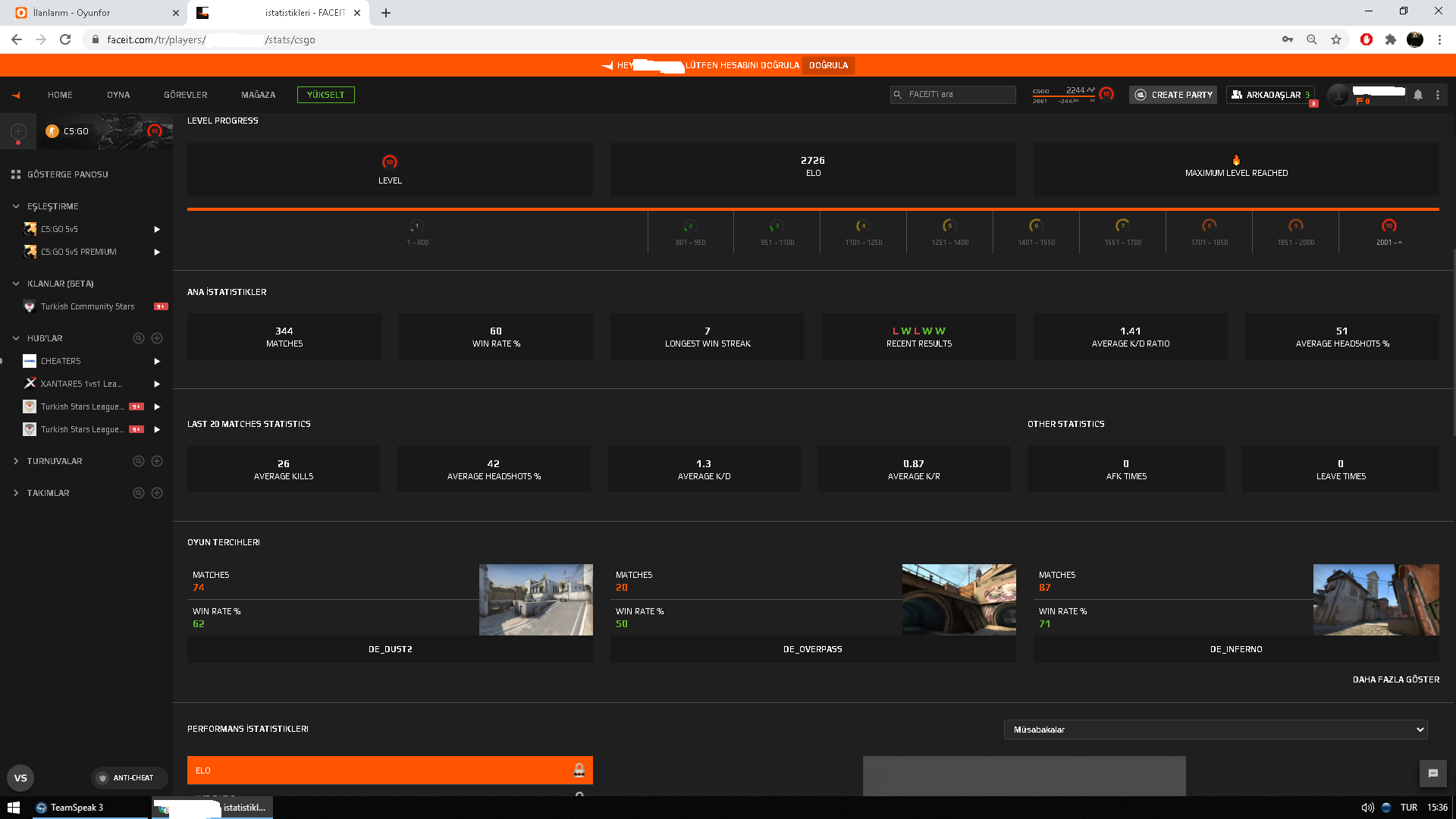The width and height of the screenshot is (1456, 819).
Task: Click the CREATE PARTY button
Action: pyautogui.click(x=1173, y=95)
